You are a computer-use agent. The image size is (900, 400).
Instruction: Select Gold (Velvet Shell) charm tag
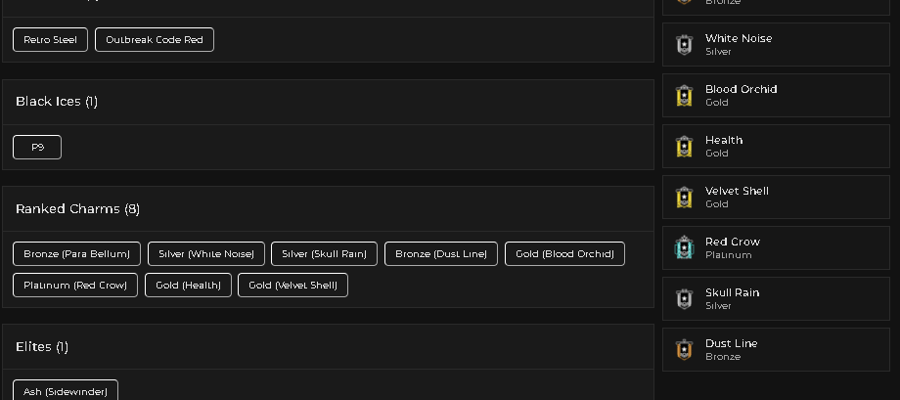coord(293,285)
